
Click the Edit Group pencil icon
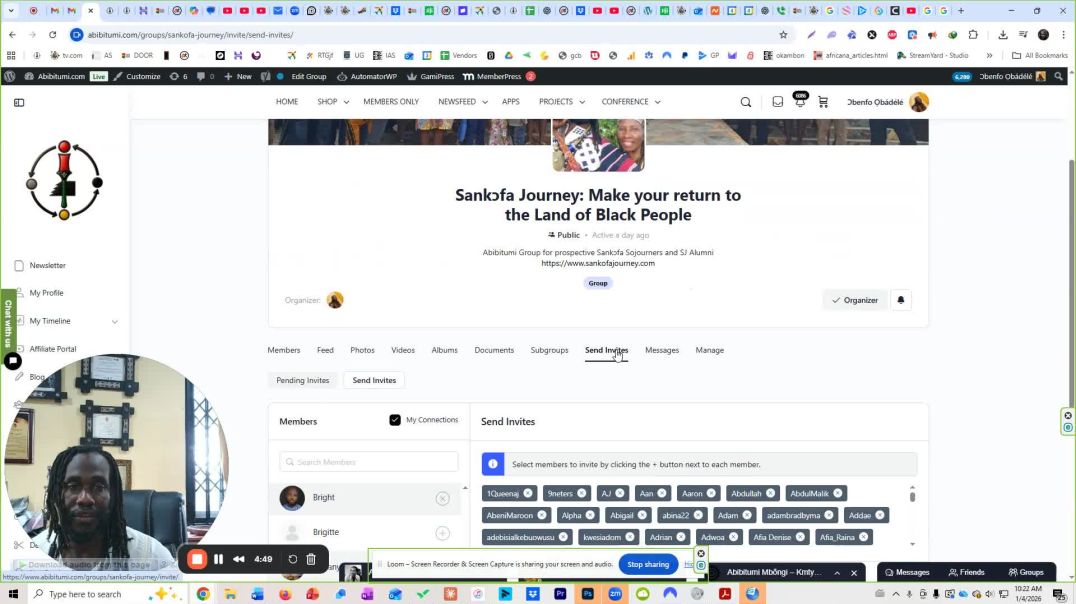[x=279, y=76]
